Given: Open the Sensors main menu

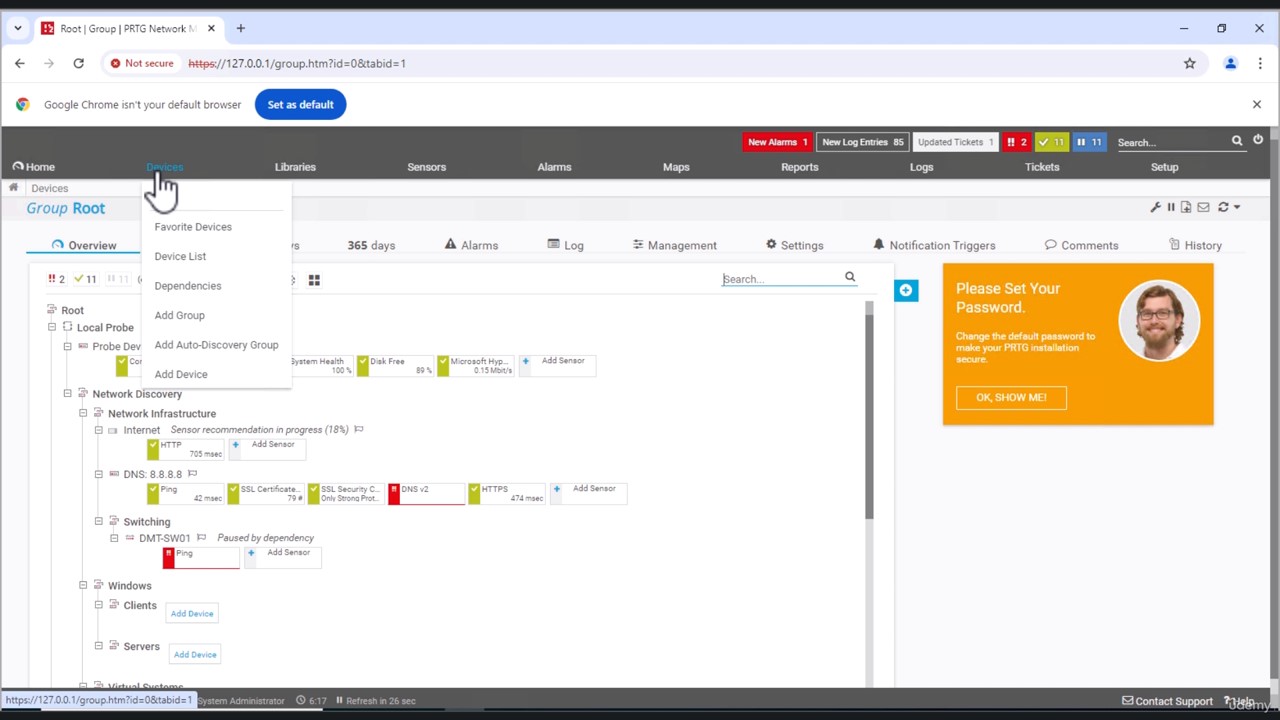Looking at the screenshot, I should (x=427, y=167).
